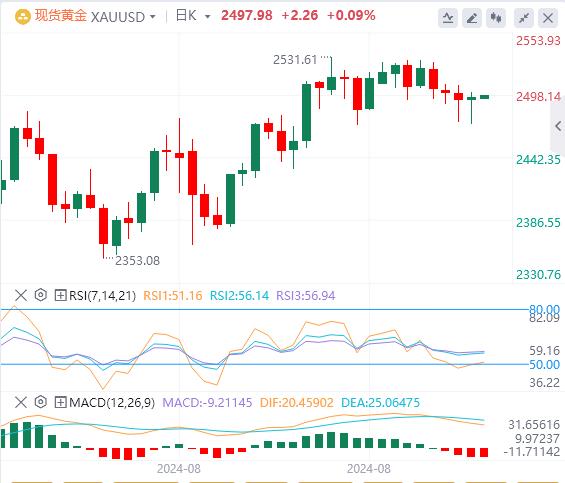Click the RSI3:56.94 value
This screenshot has height=483, width=565.
click(x=306, y=296)
